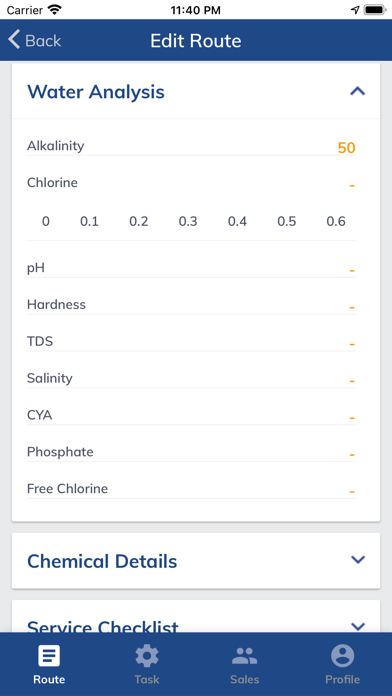Tap the Phosphate value field
This screenshot has width=392, height=696.
[x=191, y=453]
